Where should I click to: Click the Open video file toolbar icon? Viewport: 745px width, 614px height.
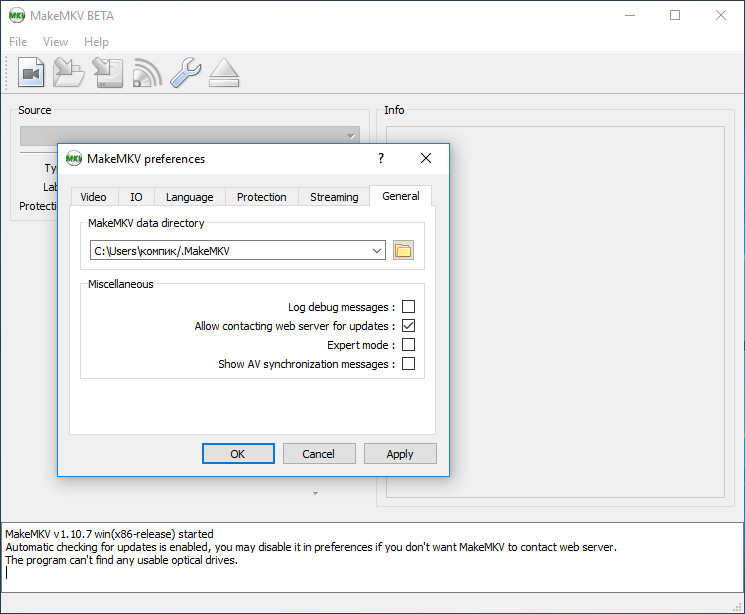tap(31, 72)
